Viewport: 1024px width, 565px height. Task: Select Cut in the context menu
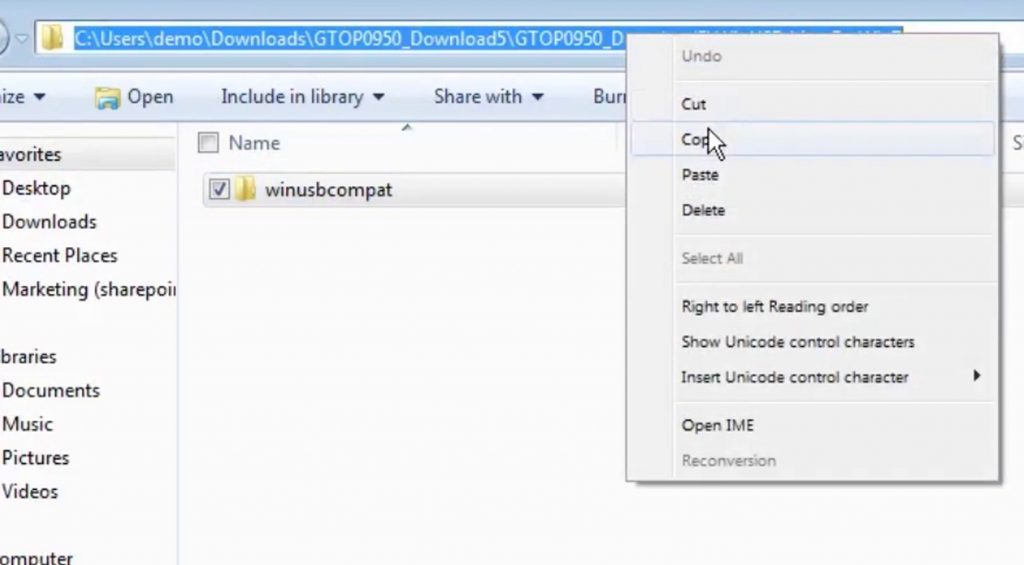pyautogui.click(x=693, y=104)
